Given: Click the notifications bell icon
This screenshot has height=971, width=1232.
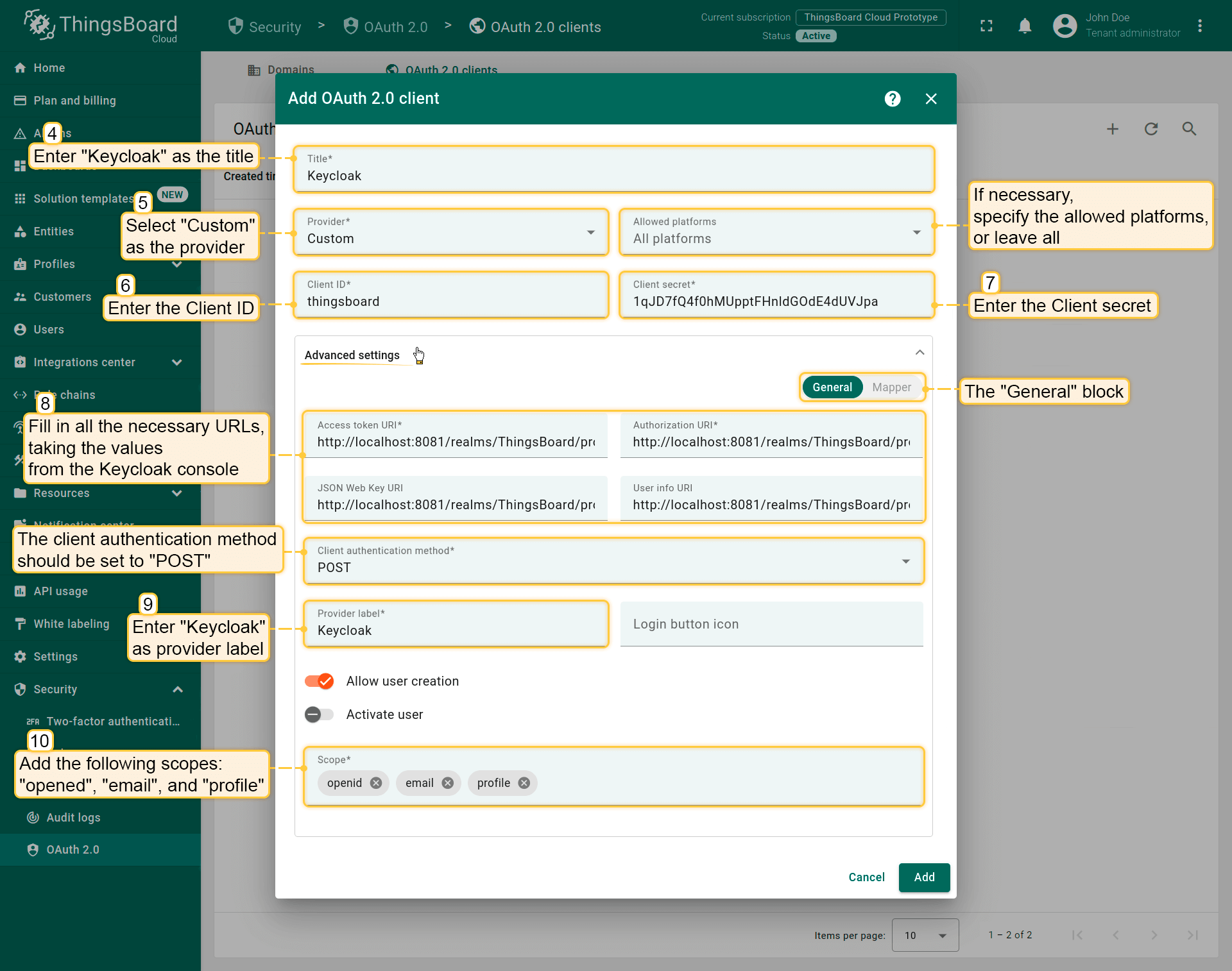Looking at the screenshot, I should (1025, 26).
